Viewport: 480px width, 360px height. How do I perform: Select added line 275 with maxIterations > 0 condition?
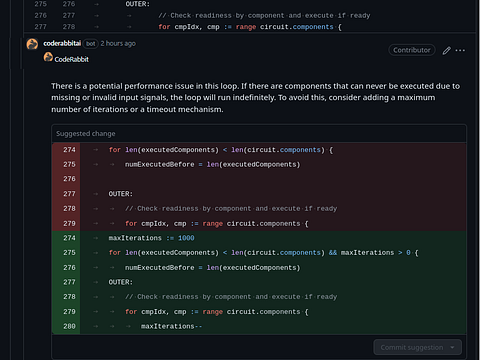coord(259,253)
